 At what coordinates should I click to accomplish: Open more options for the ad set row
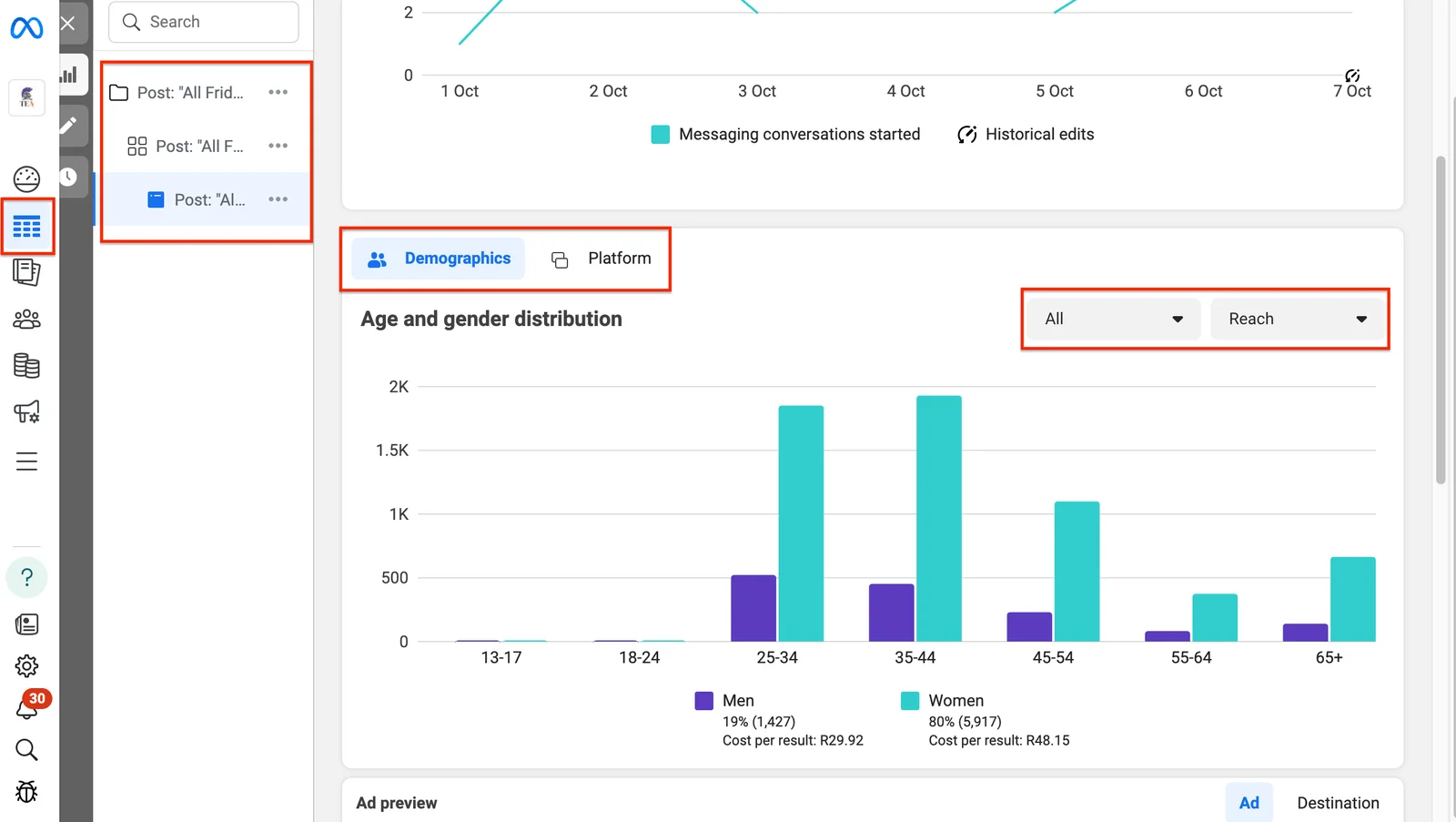[278, 147]
